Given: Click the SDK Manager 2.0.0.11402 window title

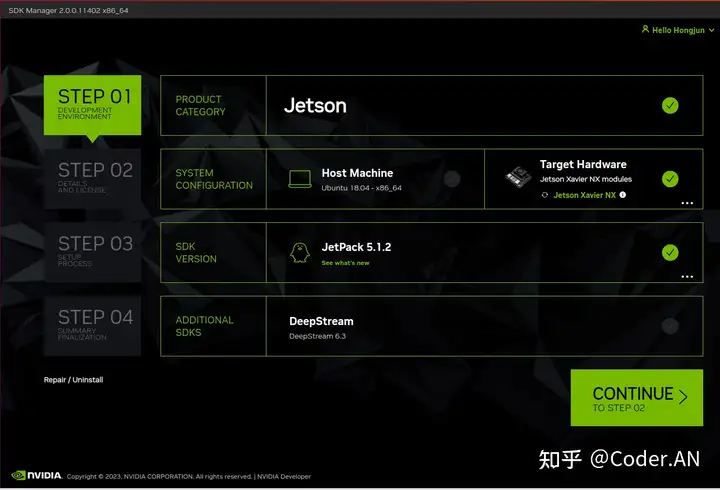Looking at the screenshot, I should pyautogui.click(x=68, y=10).
